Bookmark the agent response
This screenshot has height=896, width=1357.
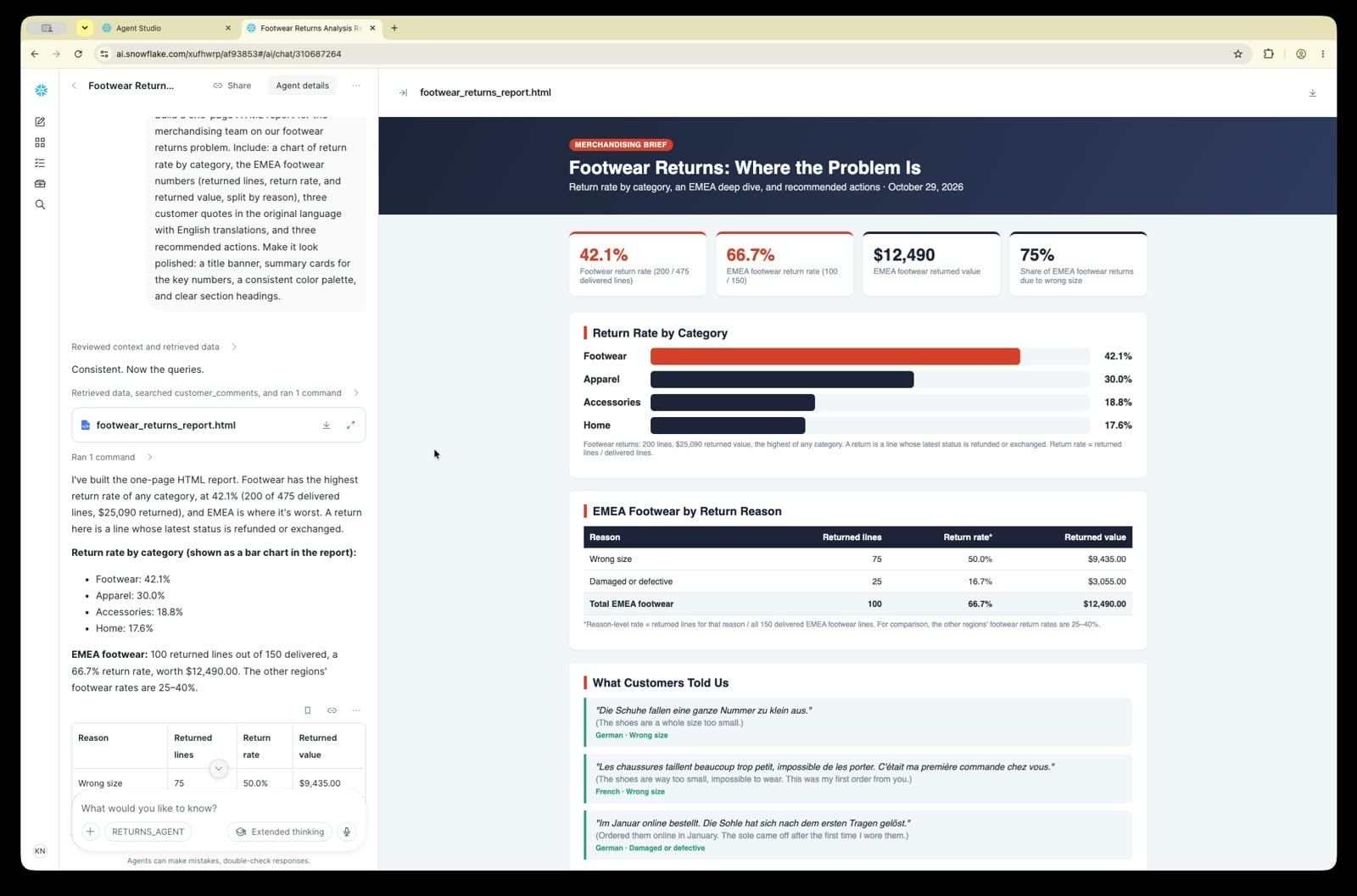coord(307,710)
